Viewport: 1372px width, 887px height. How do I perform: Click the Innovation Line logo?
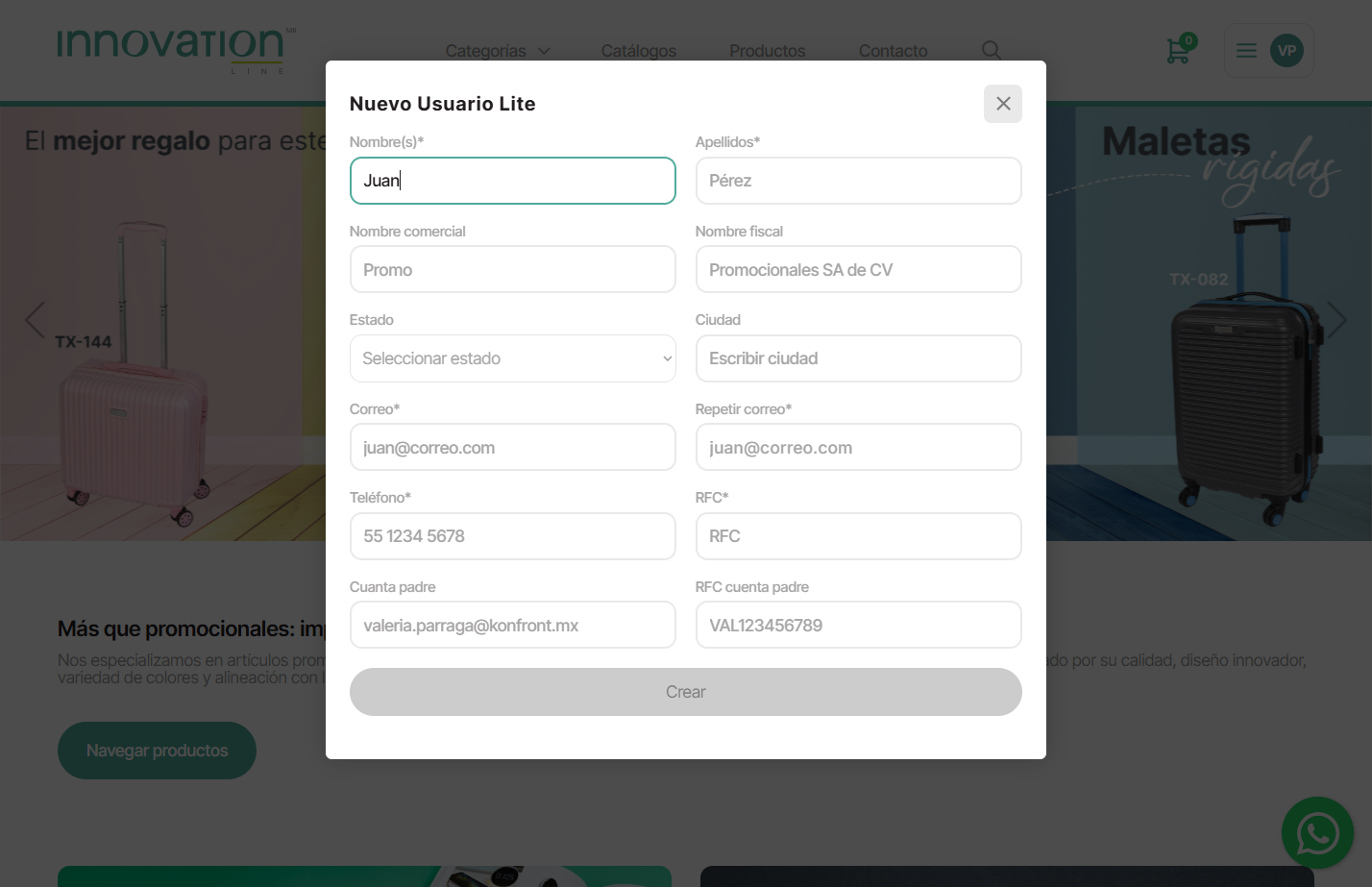point(176,50)
